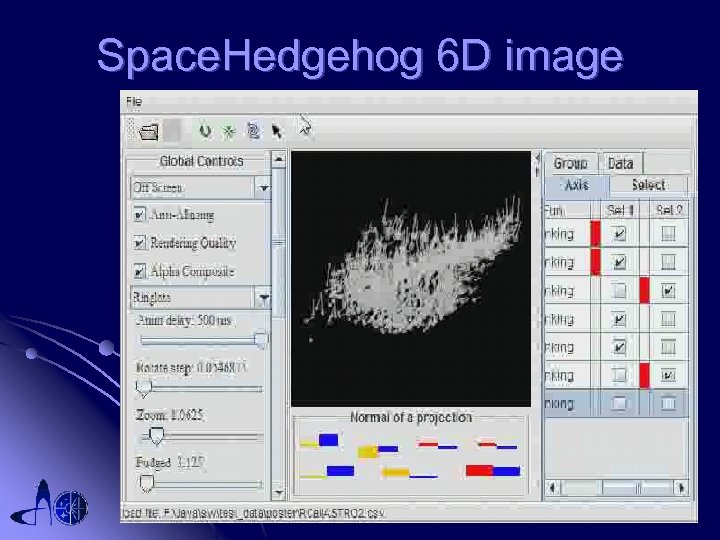Open a data file with the folder icon
The width and height of the screenshot is (720, 540).
click(x=149, y=132)
